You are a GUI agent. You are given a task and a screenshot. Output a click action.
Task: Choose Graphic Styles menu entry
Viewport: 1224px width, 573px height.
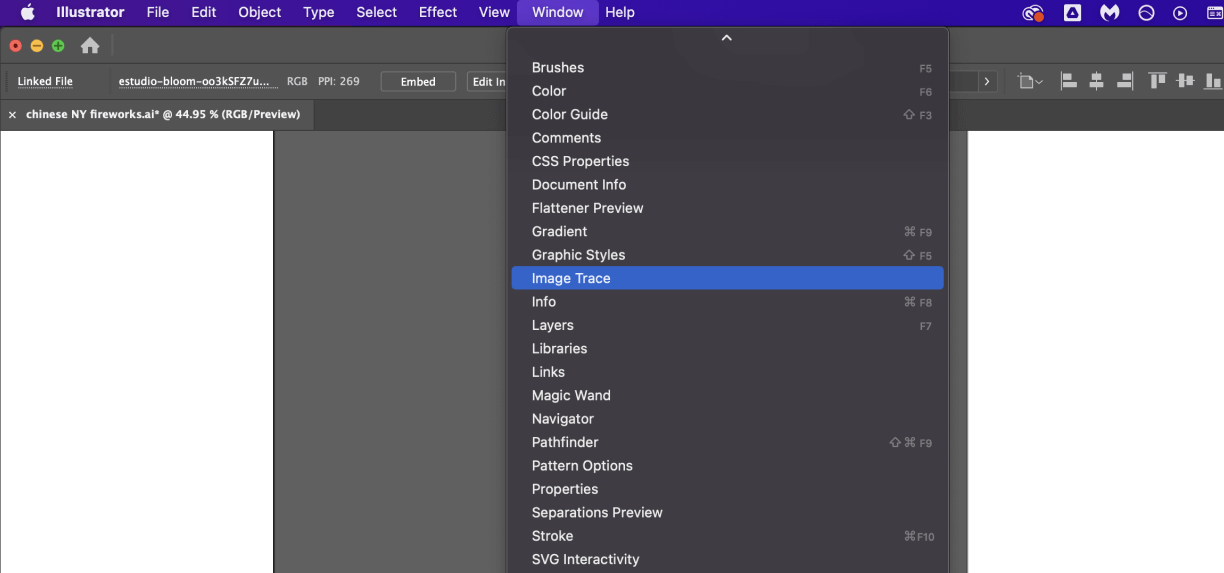727,255
